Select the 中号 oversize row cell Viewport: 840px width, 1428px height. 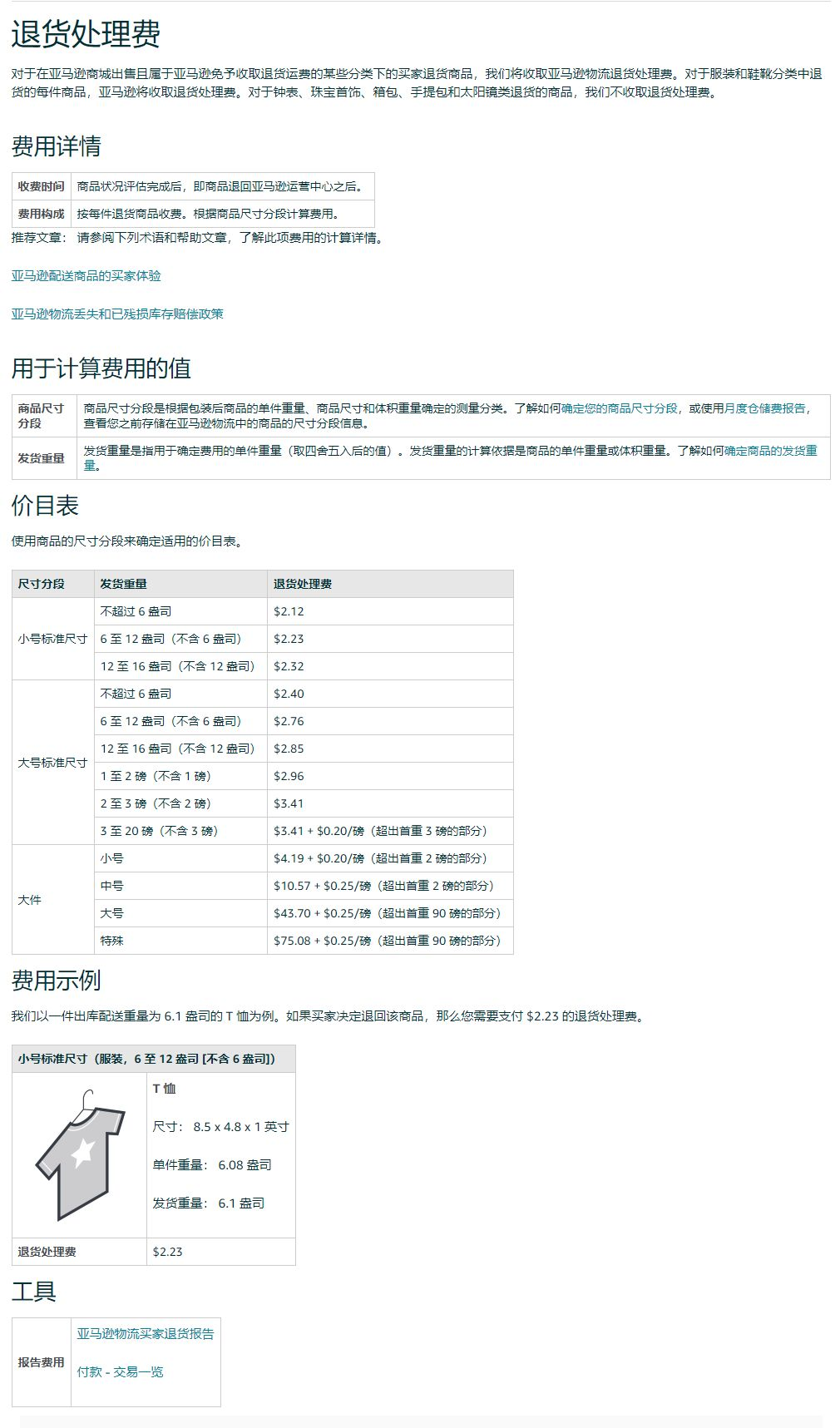(180, 886)
